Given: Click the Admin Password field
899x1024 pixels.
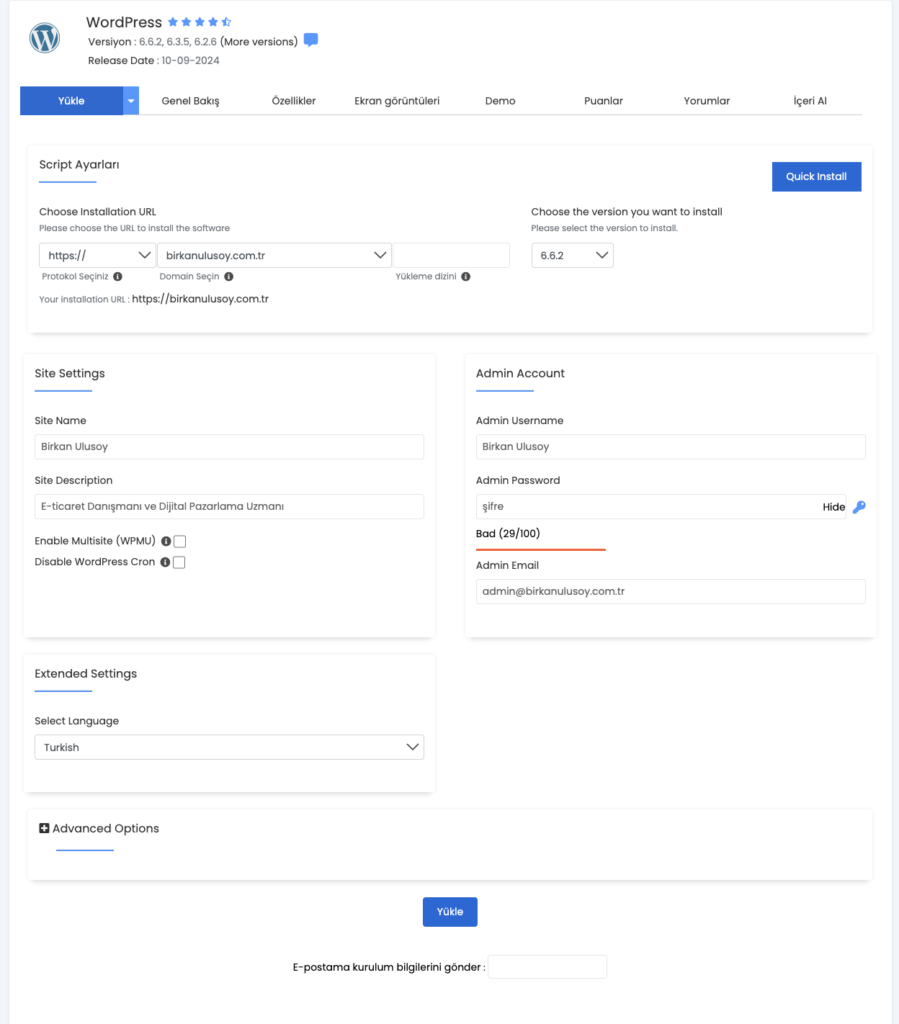Looking at the screenshot, I should [x=661, y=506].
